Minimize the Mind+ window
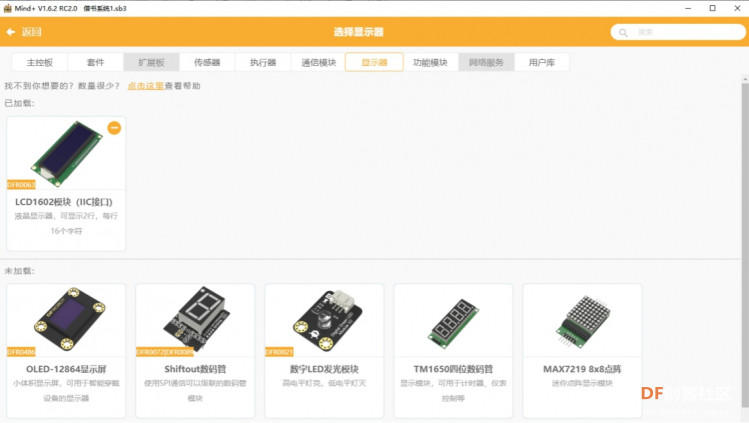Viewport: 749px width, 423px height. pyautogui.click(x=688, y=8)
